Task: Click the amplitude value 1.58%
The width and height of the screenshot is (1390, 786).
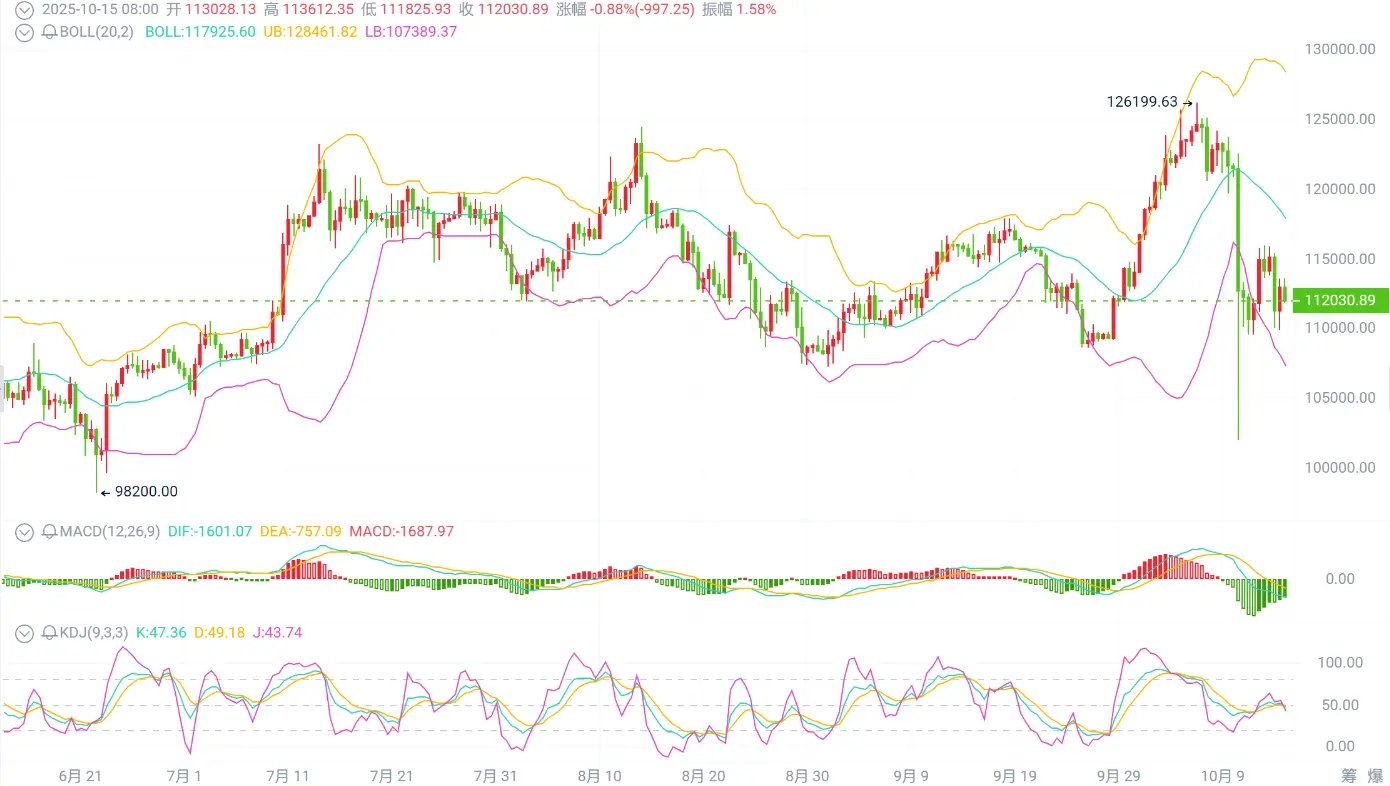Action: pyautogui.click(x=754, y=9)
